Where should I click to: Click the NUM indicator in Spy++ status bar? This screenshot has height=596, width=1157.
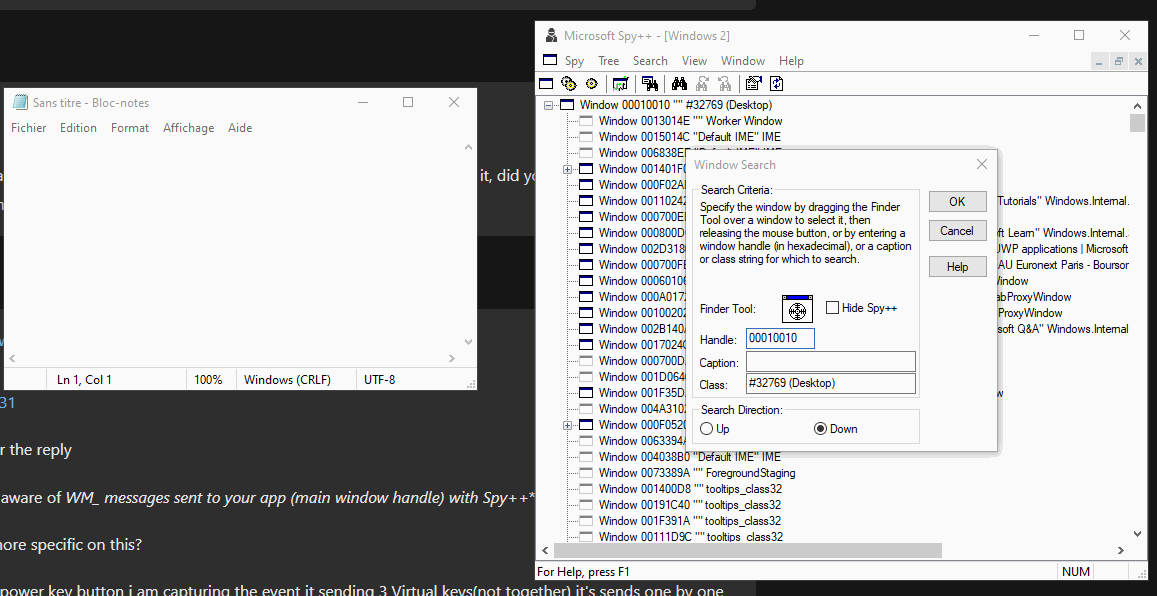pos(1075,572)
